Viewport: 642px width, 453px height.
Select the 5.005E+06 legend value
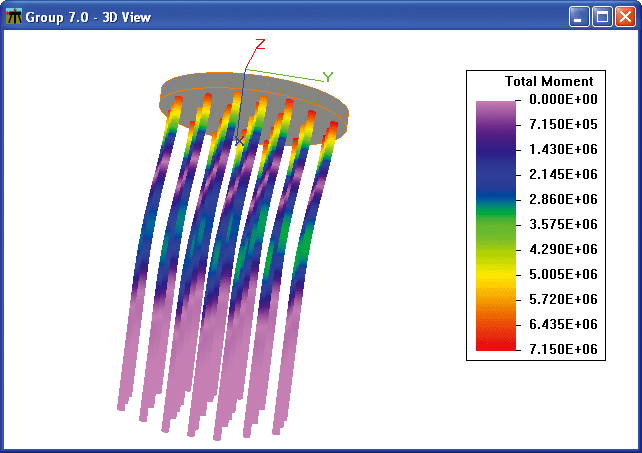tap(563, 274)
